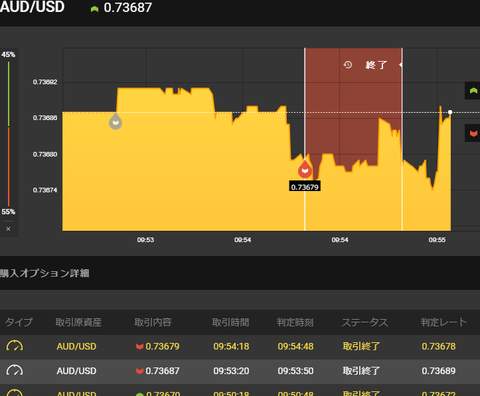
Task: Click the green High arrow button beside chart
Action: pos(473,91)
